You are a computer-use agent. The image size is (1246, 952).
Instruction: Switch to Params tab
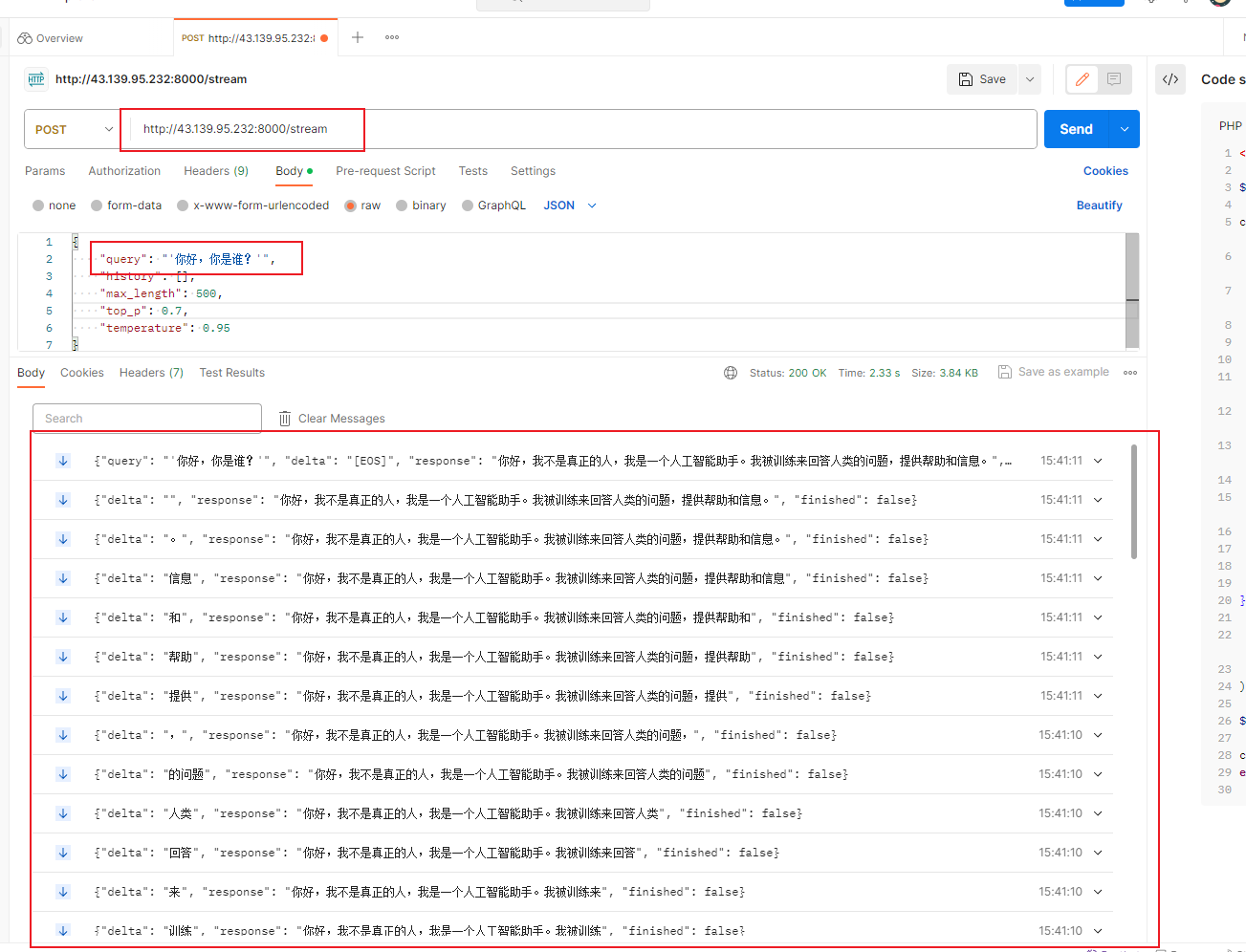click(45, 171)
